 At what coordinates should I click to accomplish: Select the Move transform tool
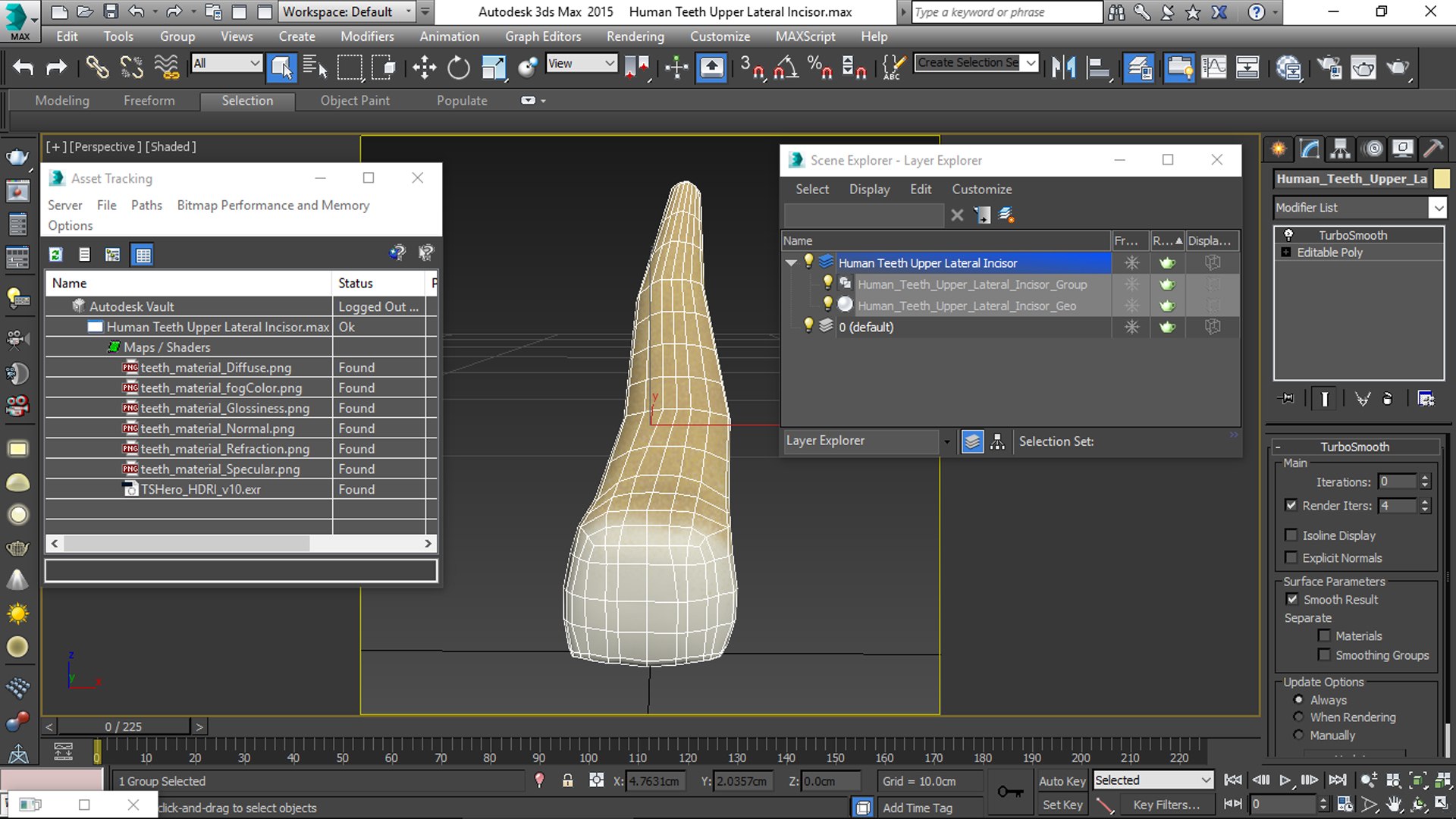(424, 67)
